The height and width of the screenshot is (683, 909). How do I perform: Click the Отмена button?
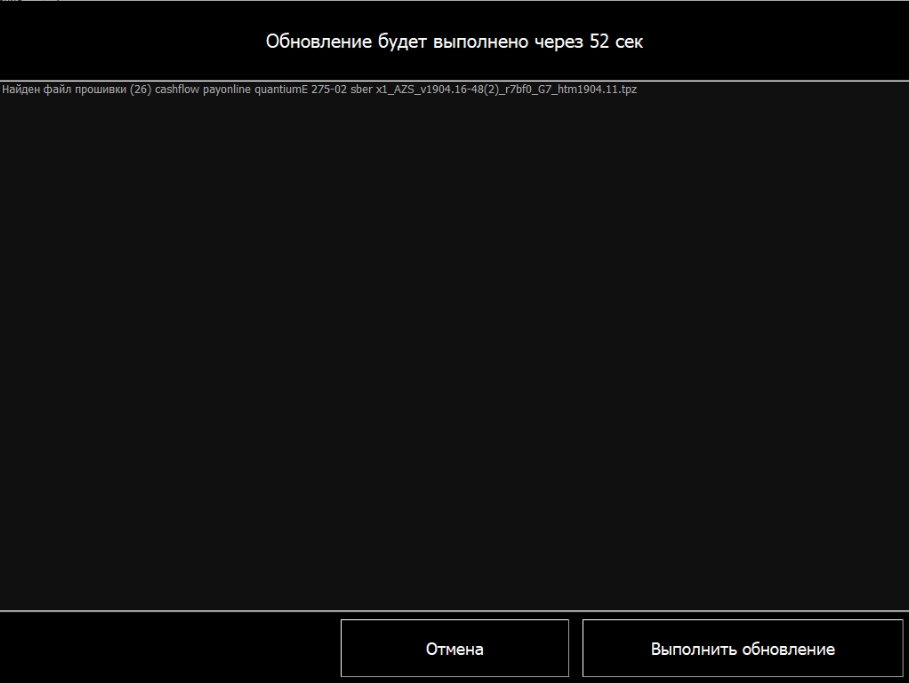click(455, 649)
